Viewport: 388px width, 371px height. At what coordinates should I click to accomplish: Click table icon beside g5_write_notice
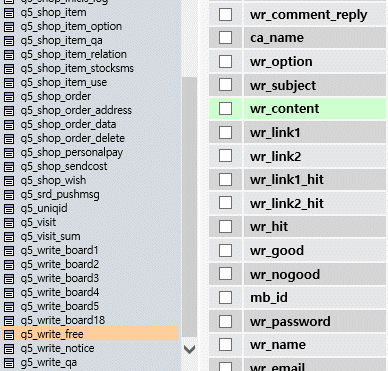pyautogui.click(x=9, y=349)
